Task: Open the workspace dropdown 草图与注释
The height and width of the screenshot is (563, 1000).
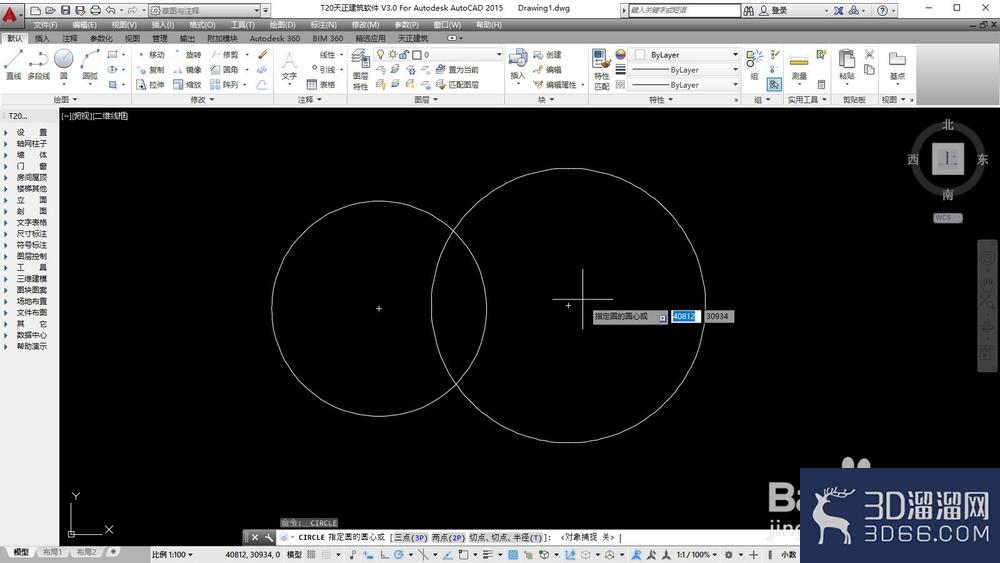Action: (x=205, y=10)
